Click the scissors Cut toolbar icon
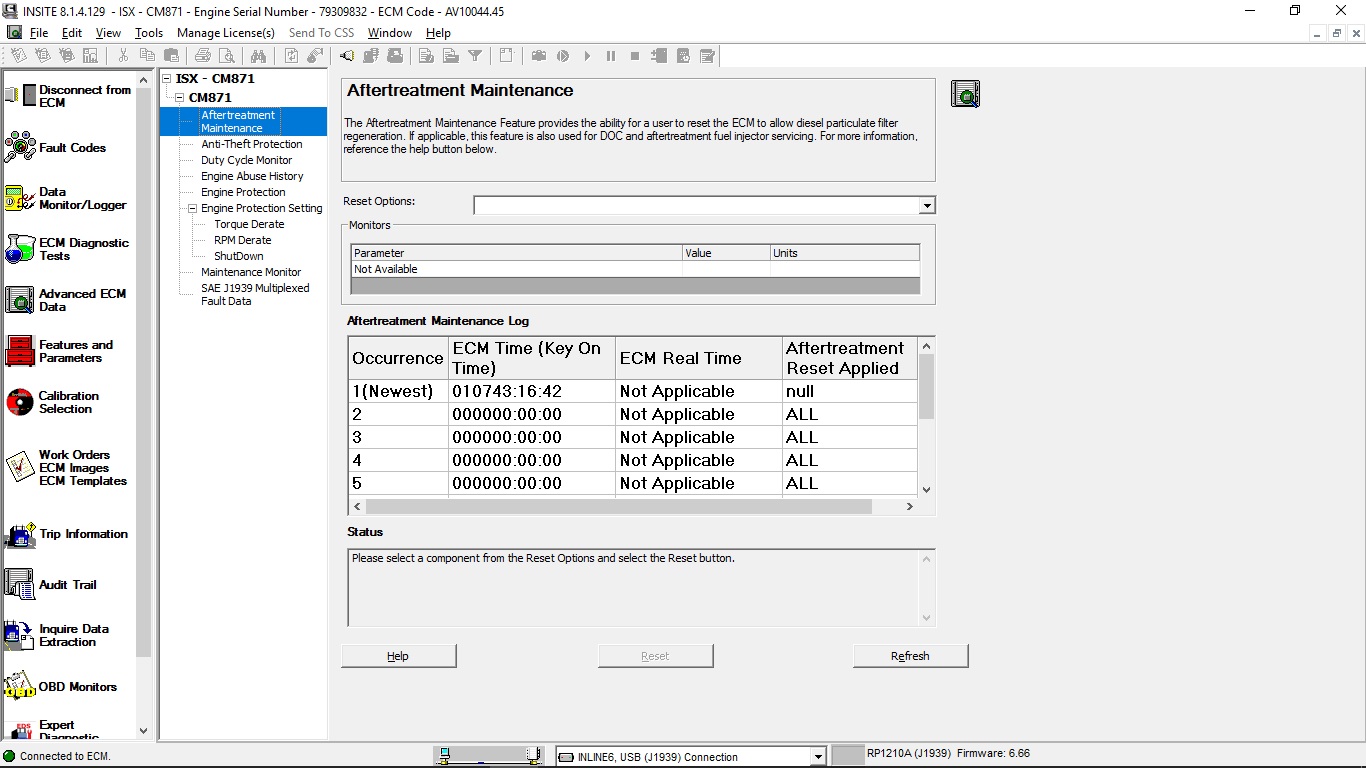Image resolution: width=1366 pixels, height=768 pixels. 122,56
